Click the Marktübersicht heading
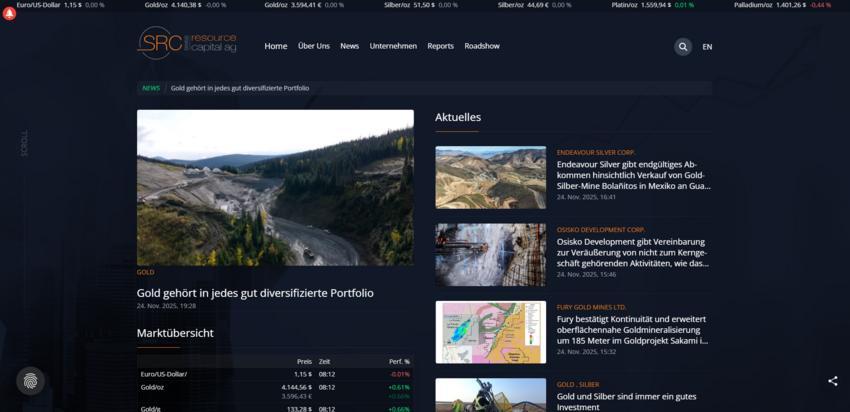Screen dimensions: 850x412 [175, 333]
